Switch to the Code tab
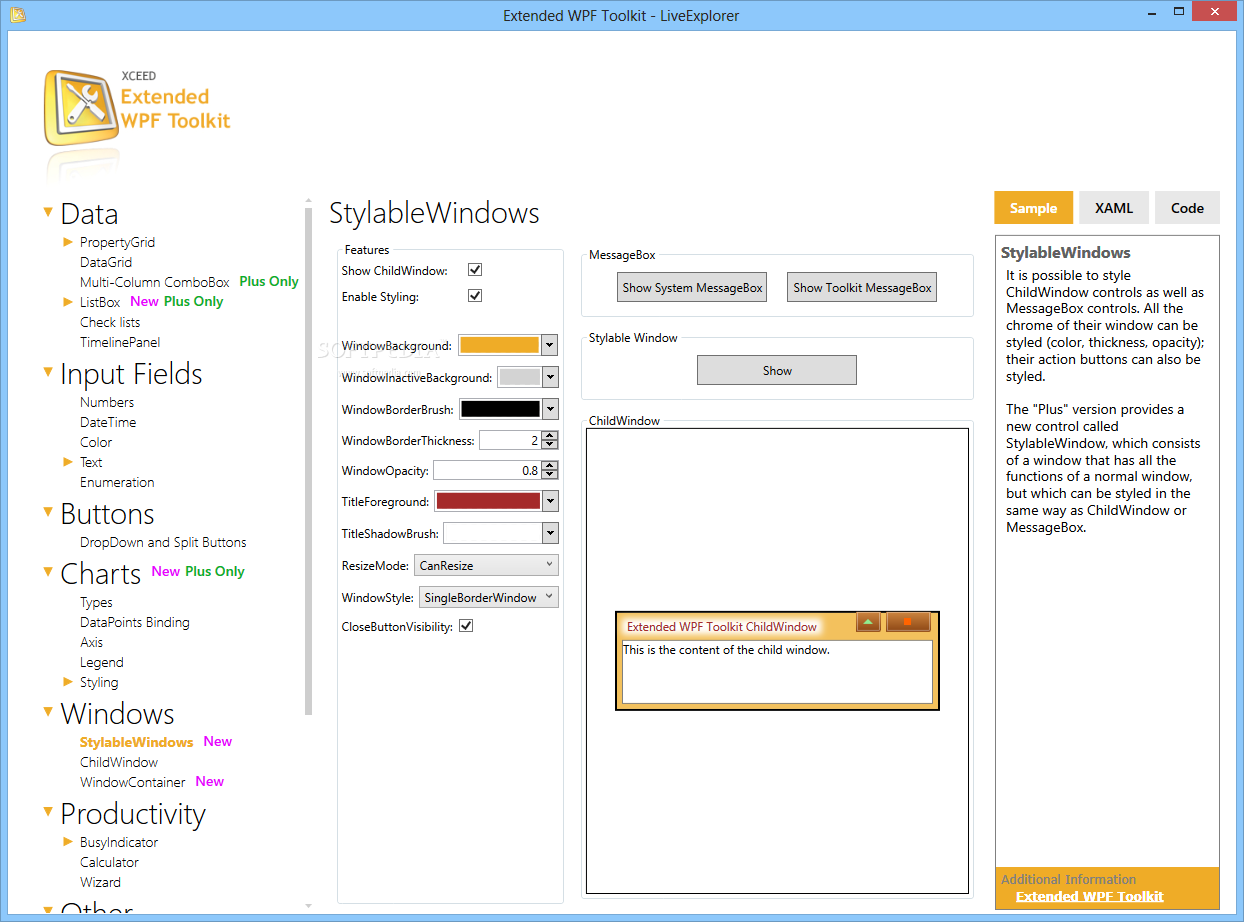 (x=1187, y=208)
